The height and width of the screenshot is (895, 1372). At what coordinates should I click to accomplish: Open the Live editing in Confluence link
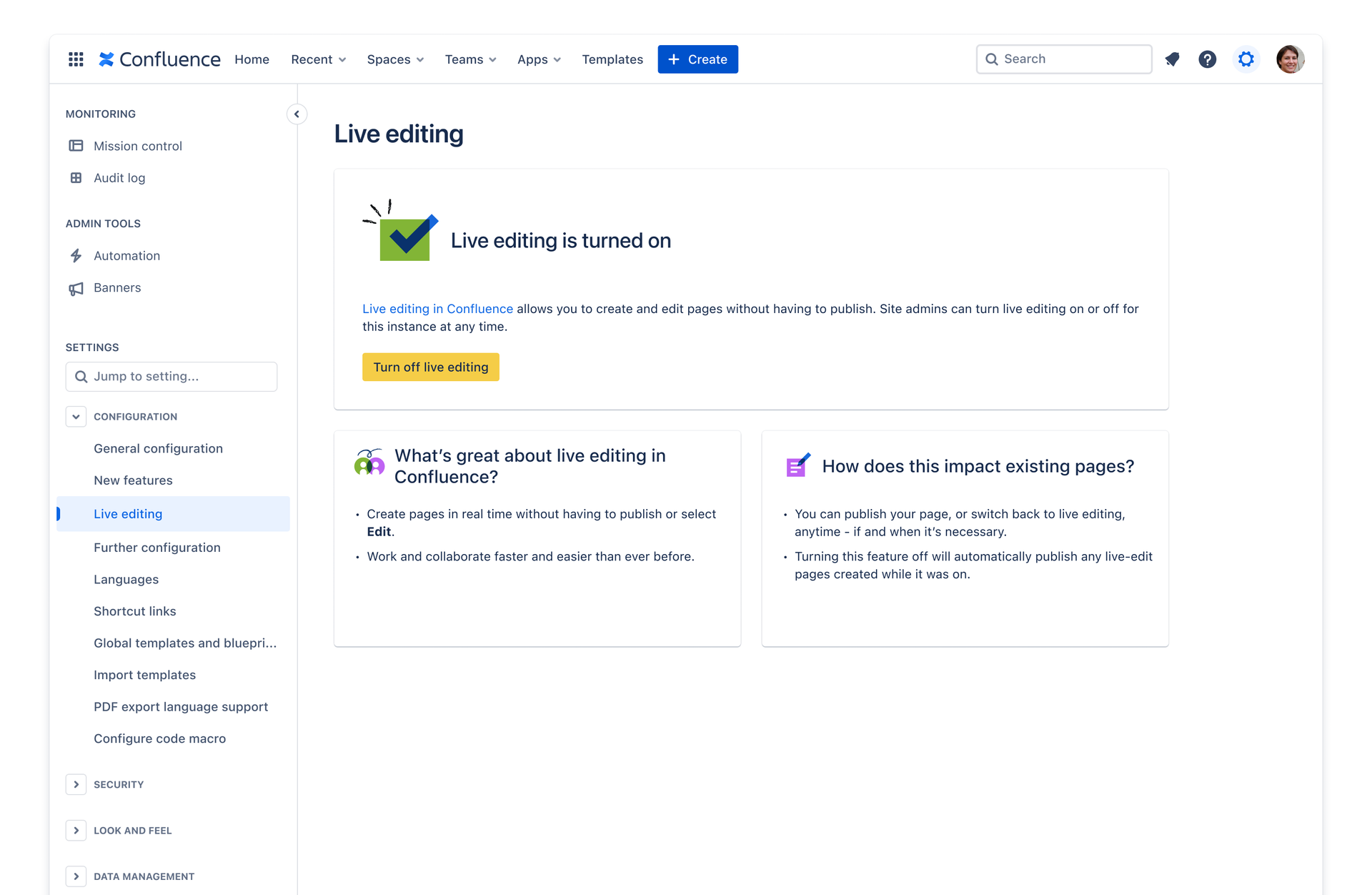tap(437, 309)
